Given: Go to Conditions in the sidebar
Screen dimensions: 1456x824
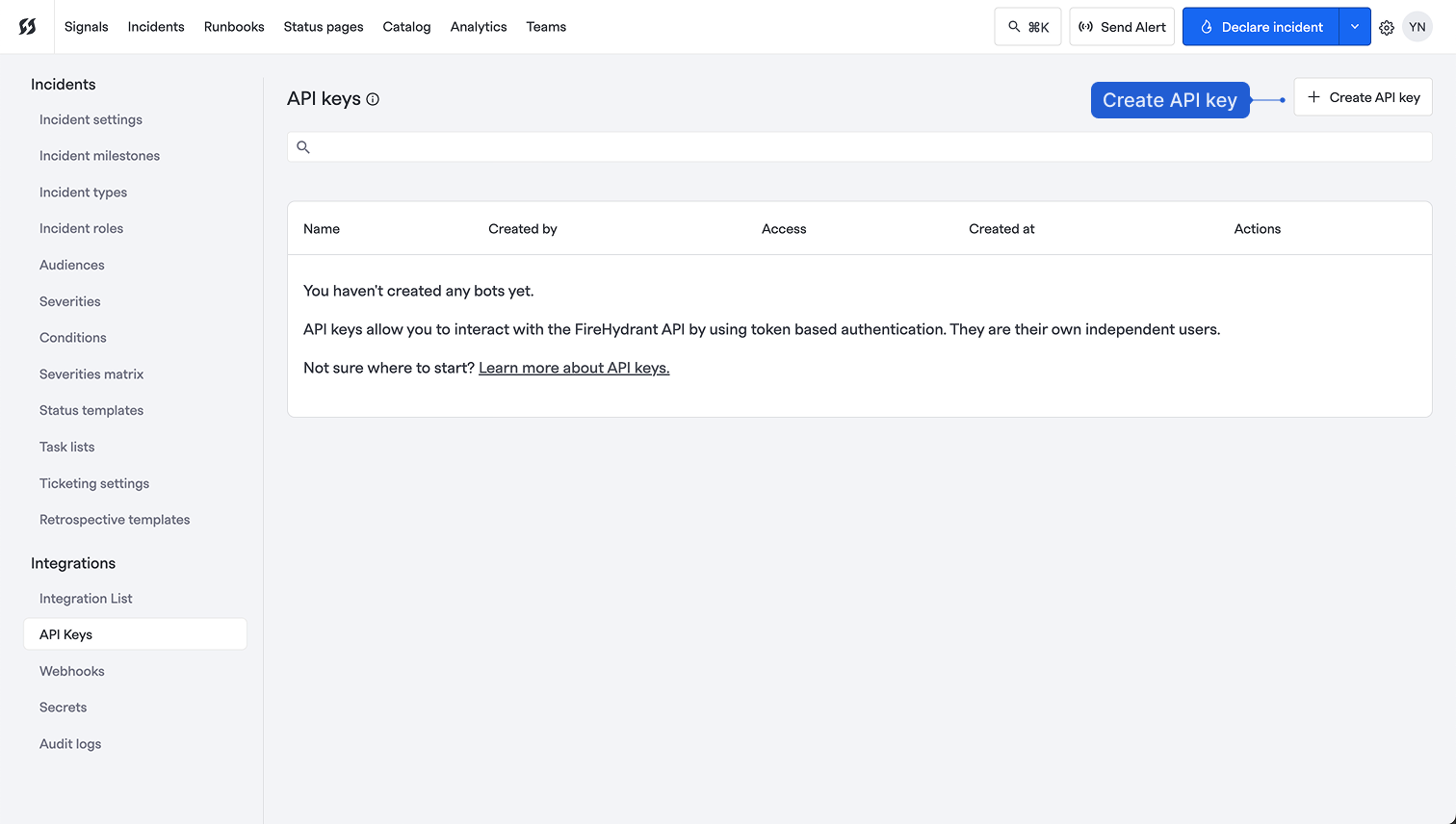Looking at the screenshot, I should click(72, 338).
